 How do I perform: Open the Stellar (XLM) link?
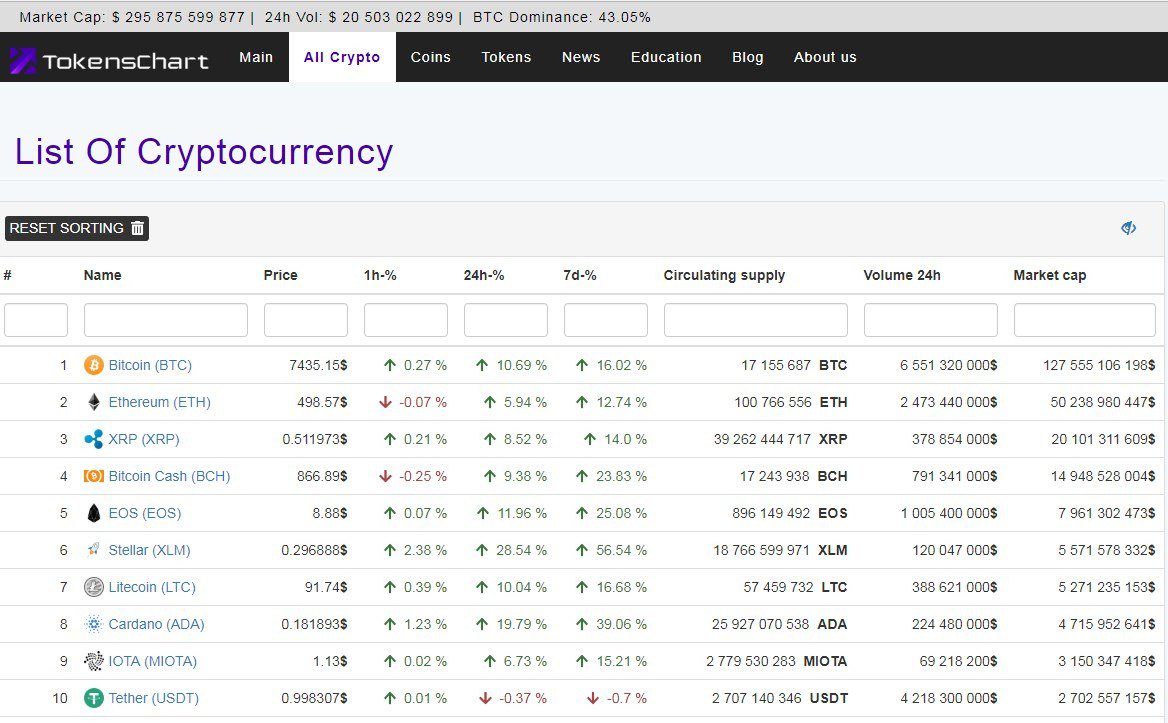[149, 550]
